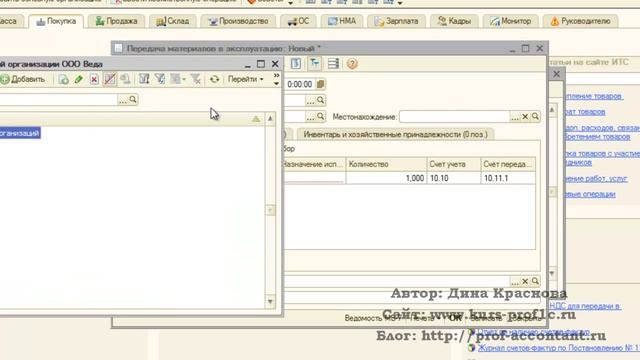Switch to the Покупка tab
Screen dimensions: 640x360
(56, 21)
